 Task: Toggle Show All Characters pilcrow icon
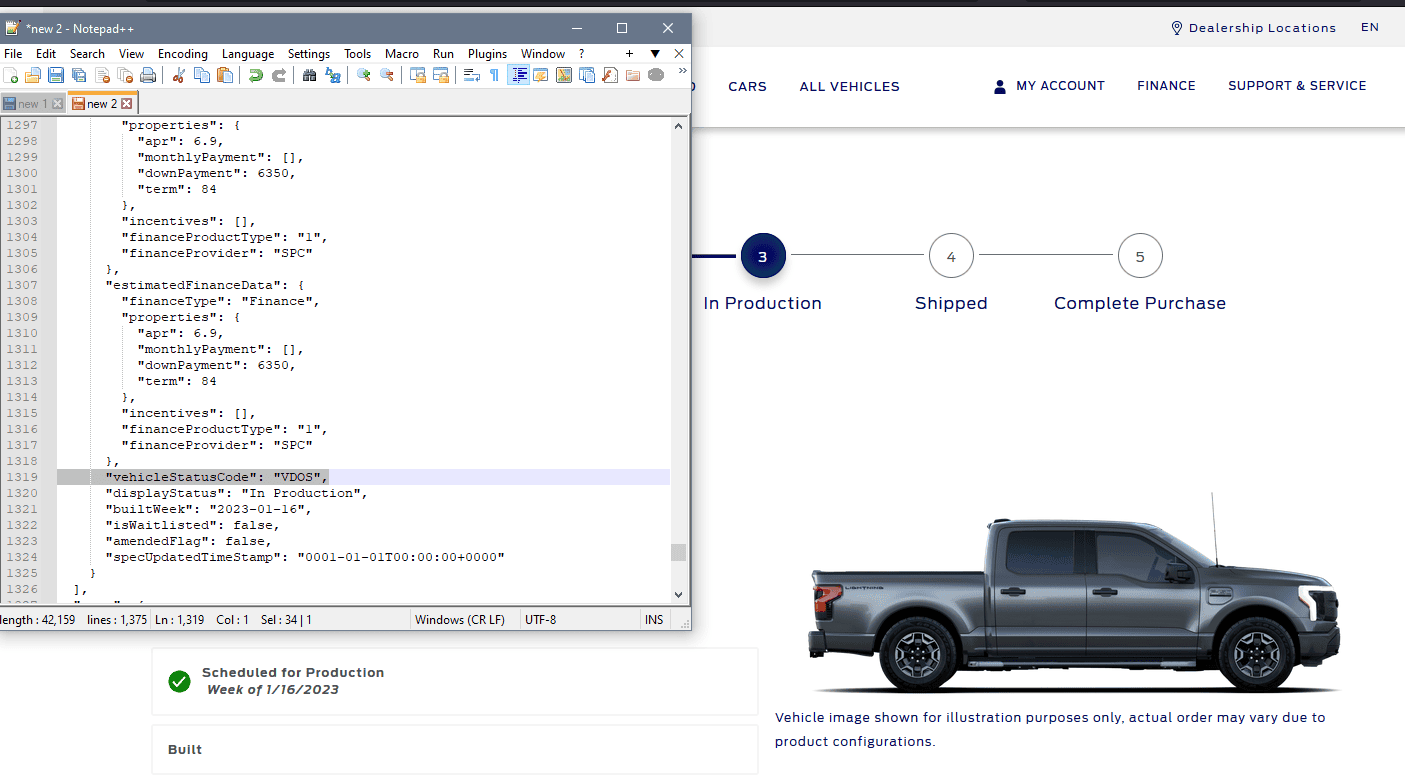pos(494,76)
